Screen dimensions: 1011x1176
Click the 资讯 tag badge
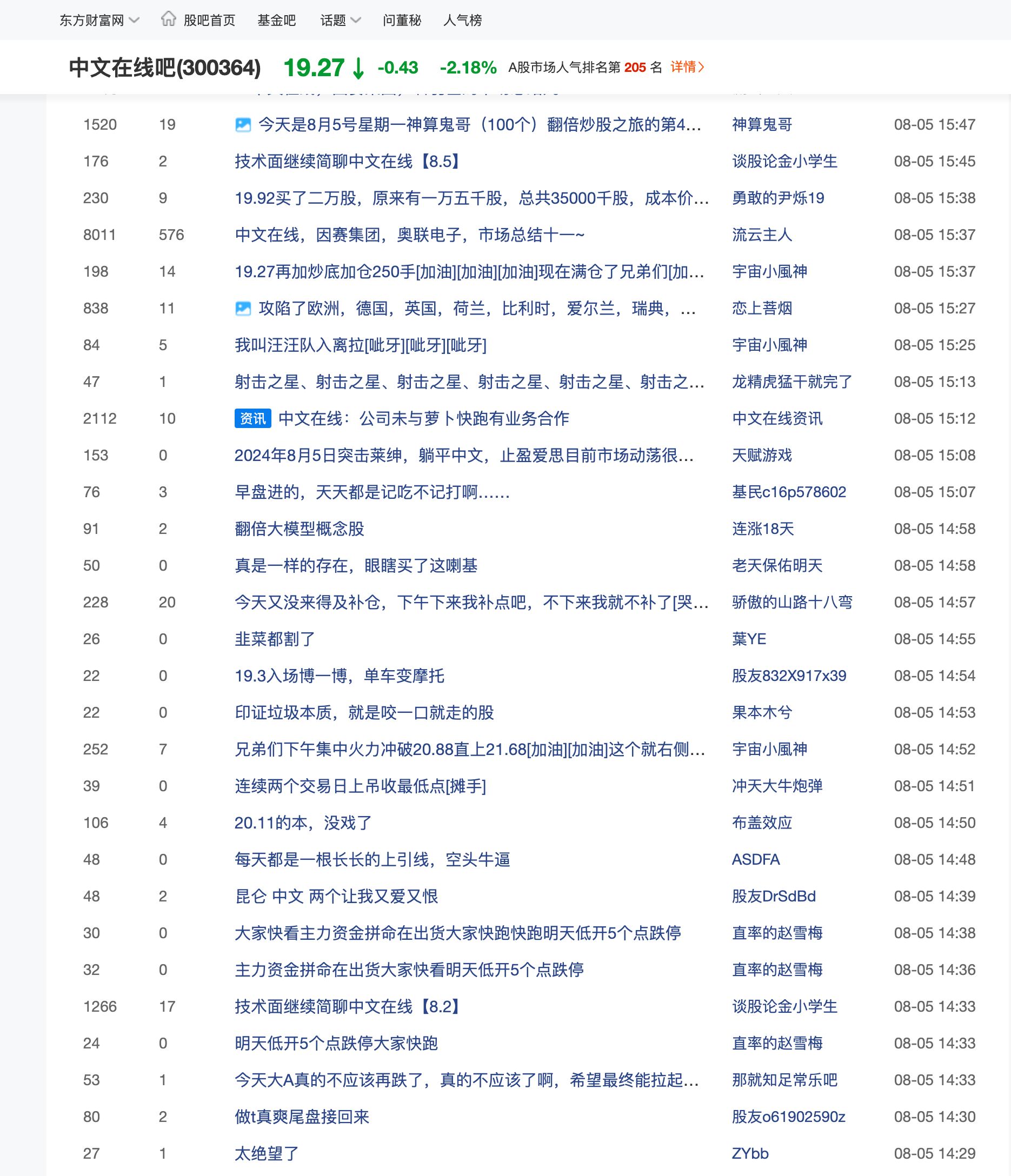coord(252,419)
